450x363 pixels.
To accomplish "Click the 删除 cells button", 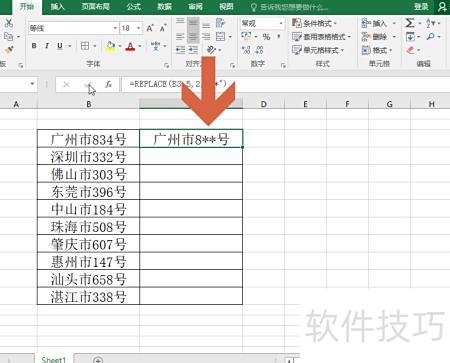I will point(379,37).
